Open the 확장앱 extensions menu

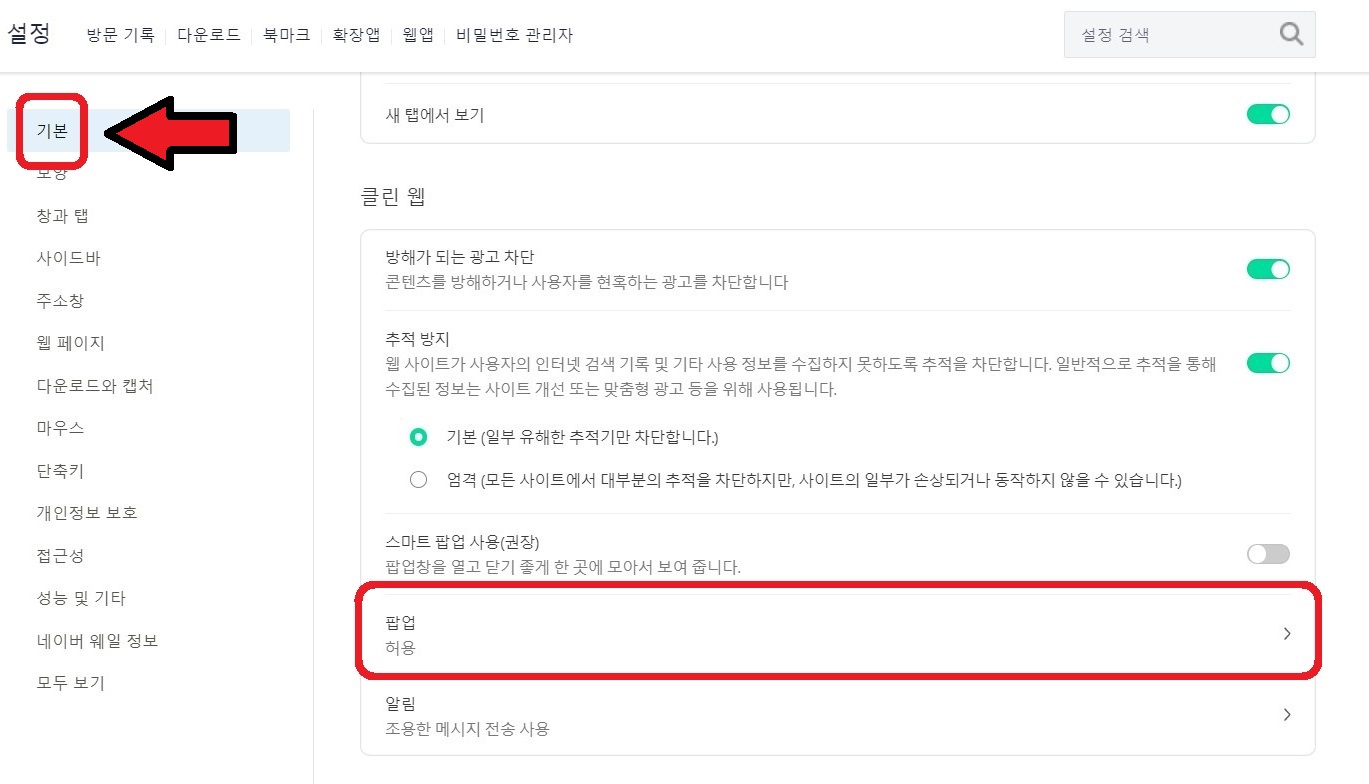point(355,34)
